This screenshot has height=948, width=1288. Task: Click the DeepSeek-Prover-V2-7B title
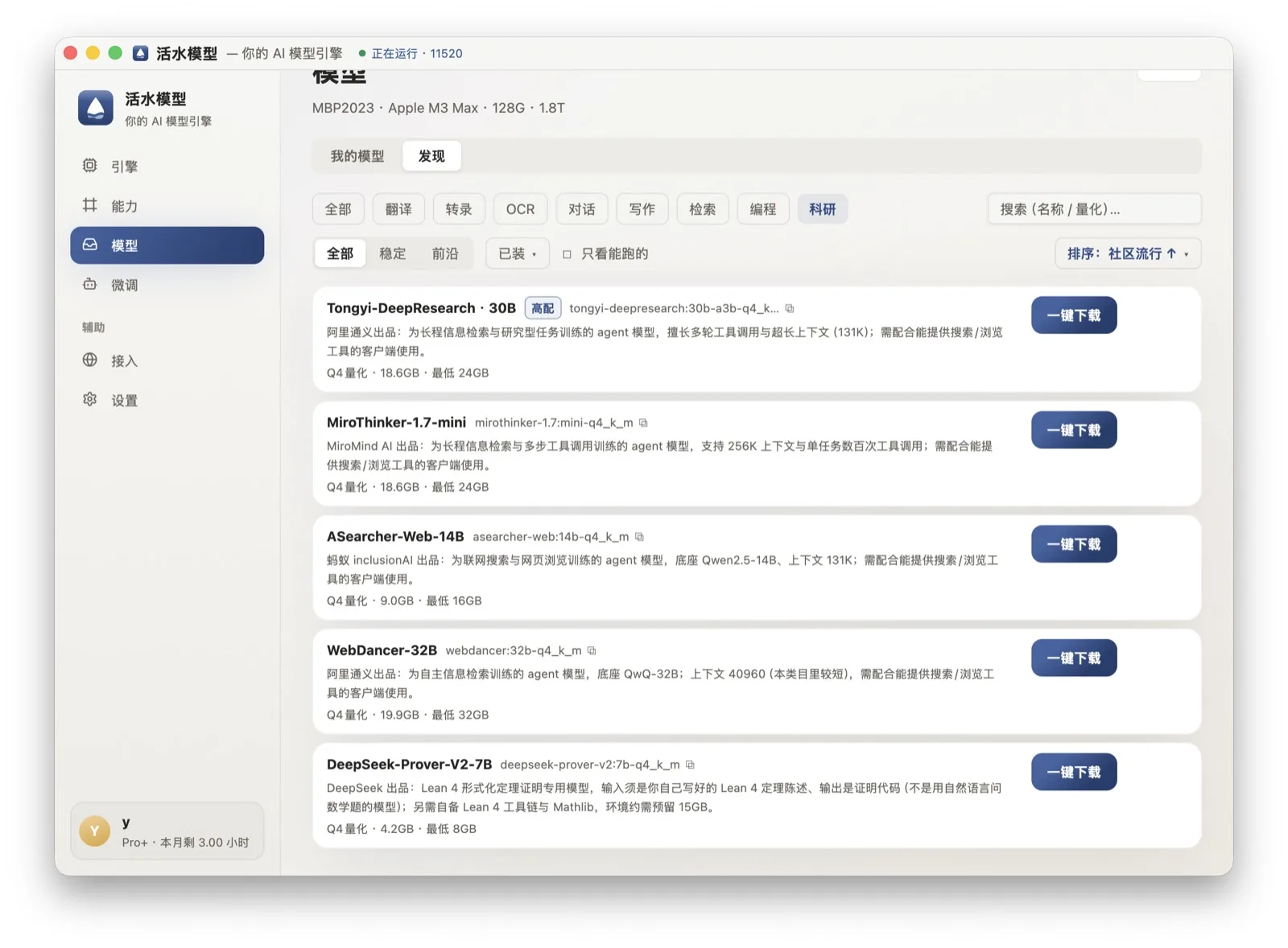click(409, 765)
